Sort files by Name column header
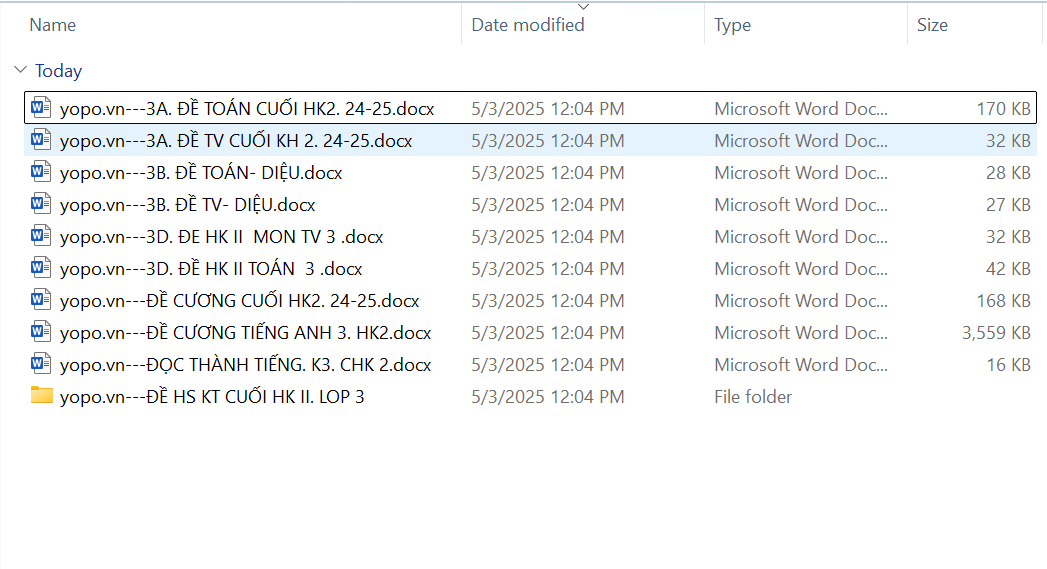This screenshot has width=1047, height=569. (53, 25)
